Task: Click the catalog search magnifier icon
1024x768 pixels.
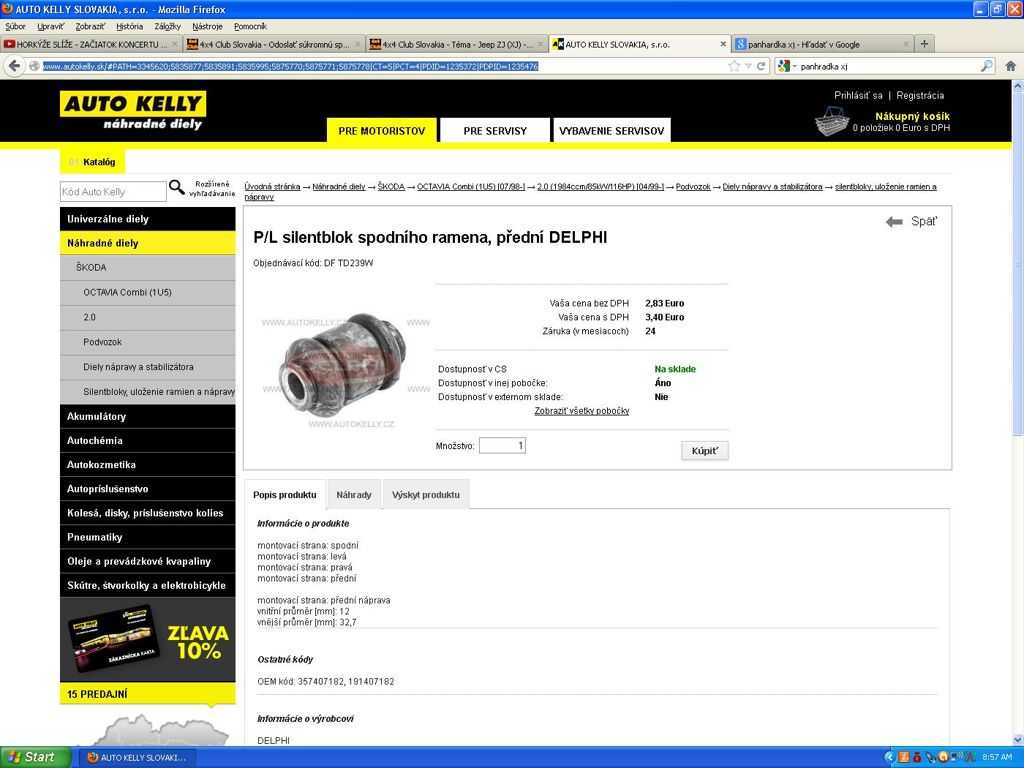Action: pos(177,187)
